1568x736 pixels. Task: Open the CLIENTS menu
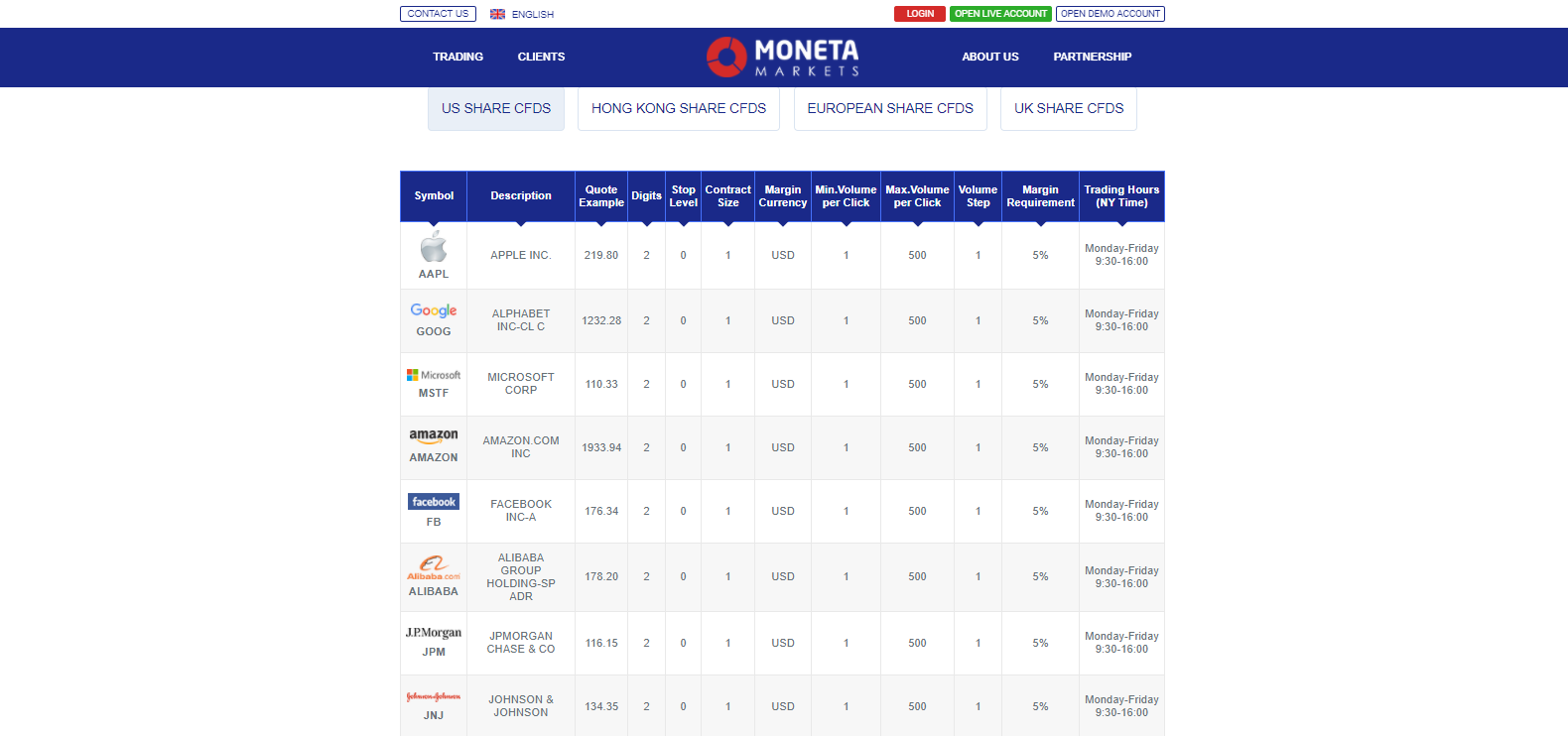coord(541,57)
